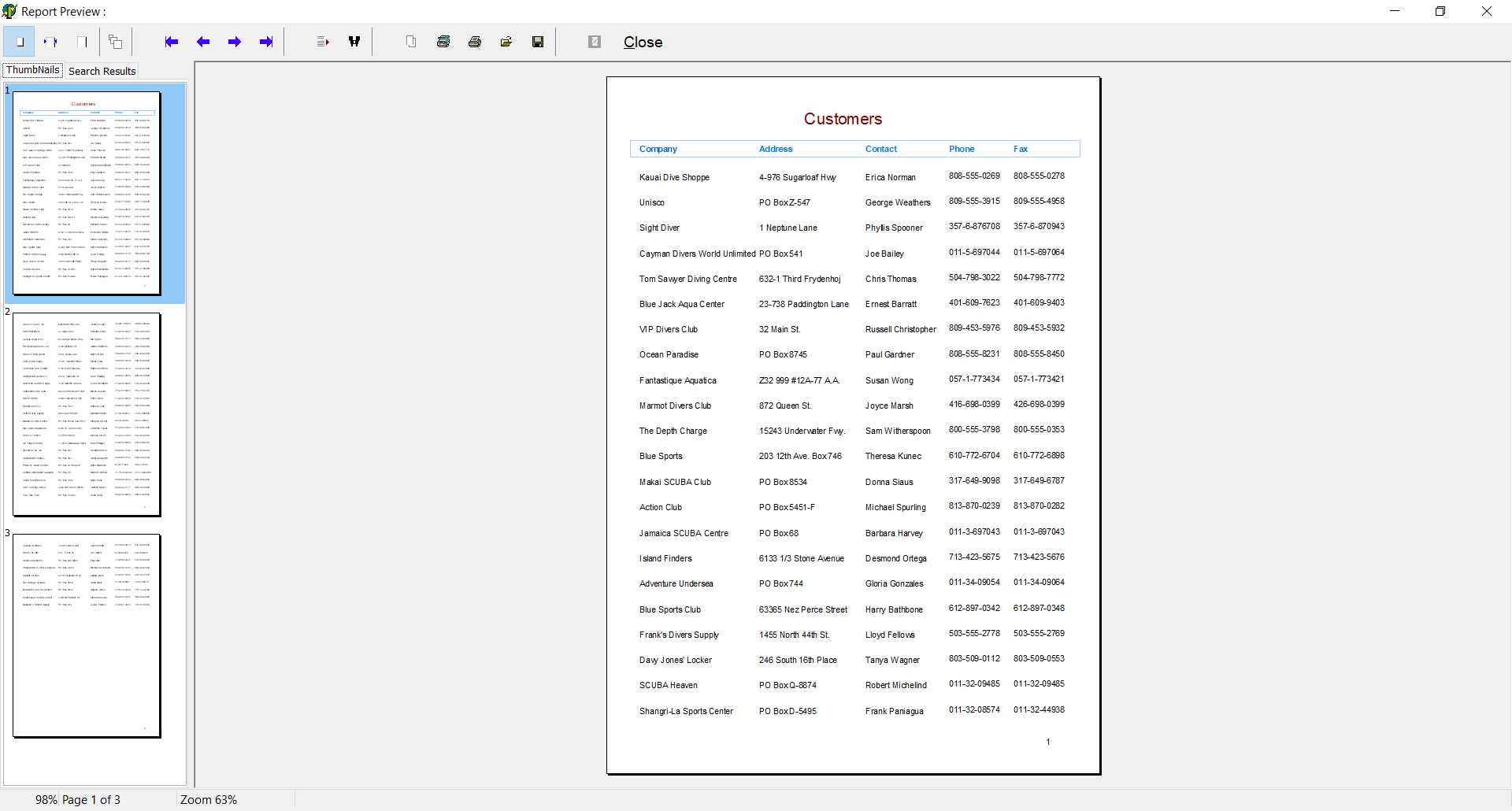The height and width of the screenshot is (811, 1512).
Task: Click the Sight Diver company entry
Action: click(659, 228)
